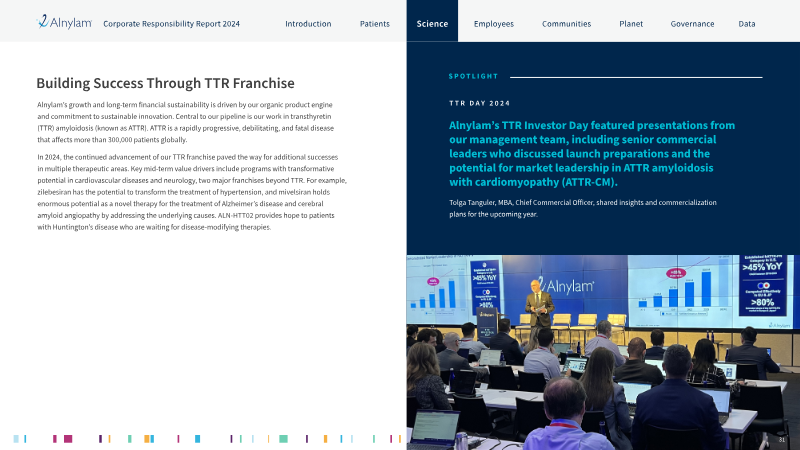Click the paragraph starting 'In 2024, the continued advancement'

(x=192, y=192)
